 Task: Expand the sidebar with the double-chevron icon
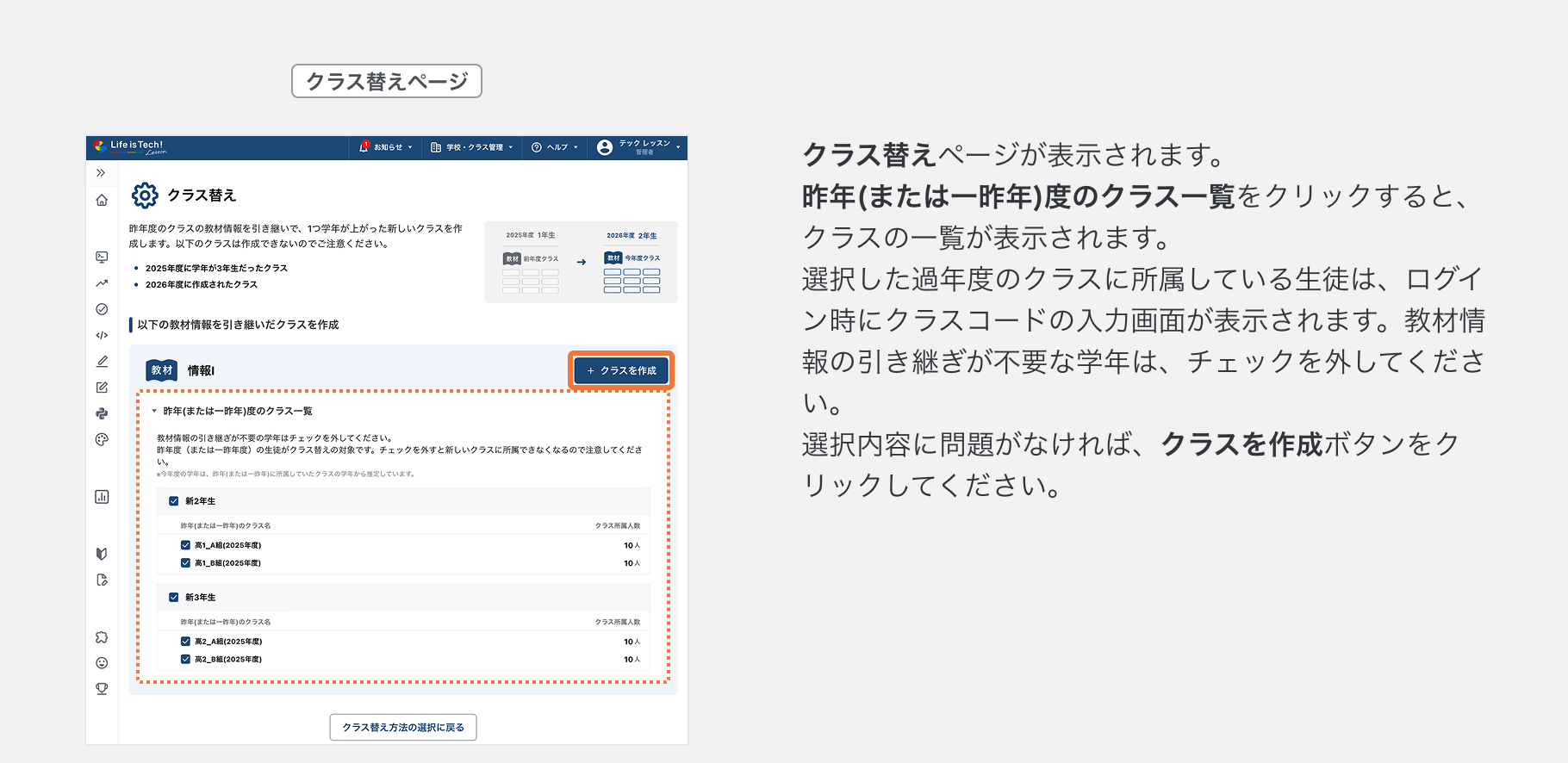pyautogui.click(x=101, y=173)
